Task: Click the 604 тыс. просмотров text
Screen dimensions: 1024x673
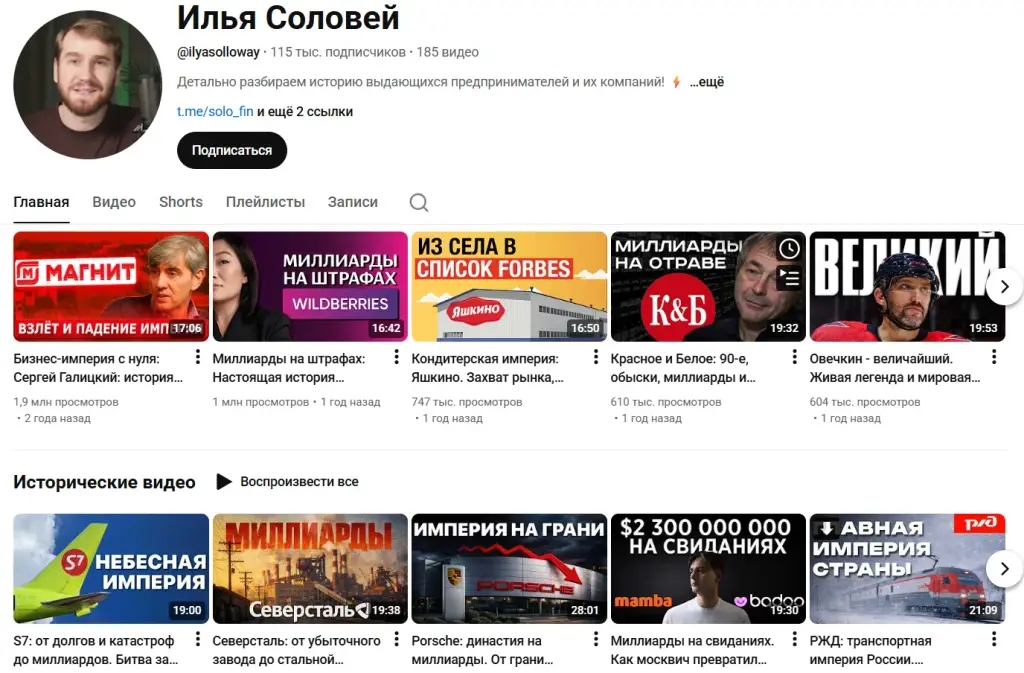Action: (865, 402)
